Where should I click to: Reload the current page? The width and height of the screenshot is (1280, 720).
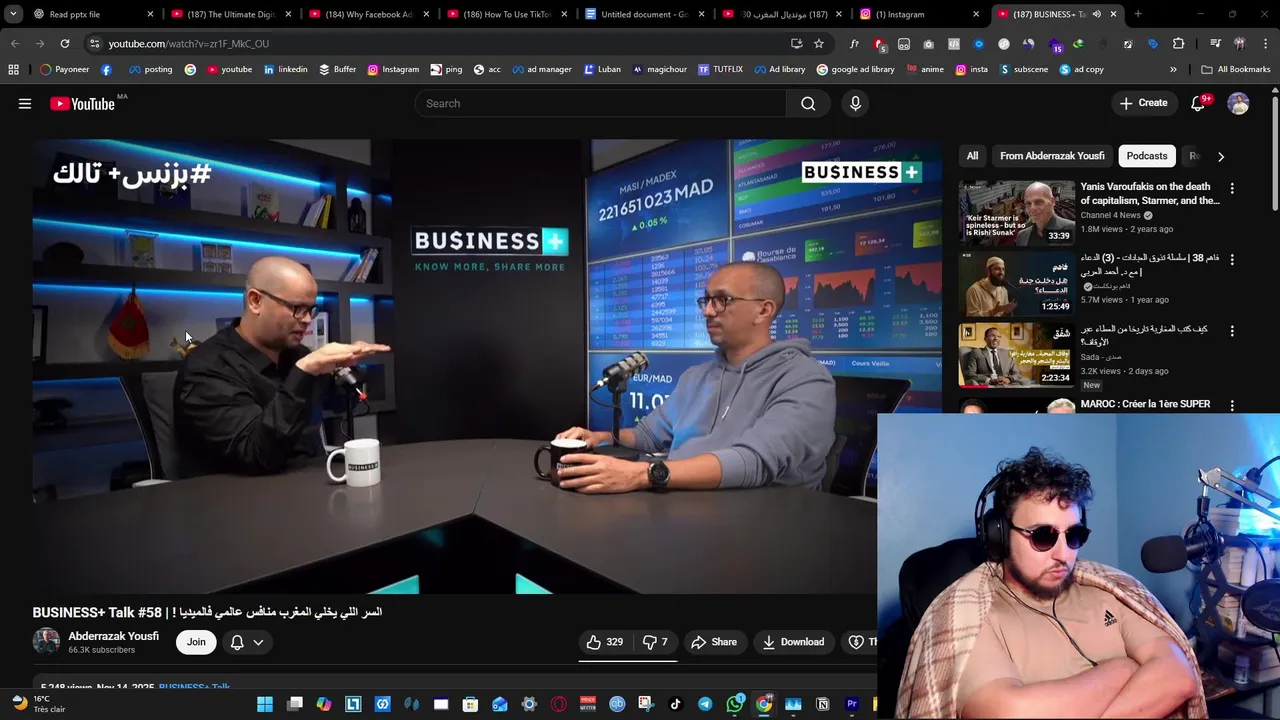pyautogui.click(x=65, y=44)
